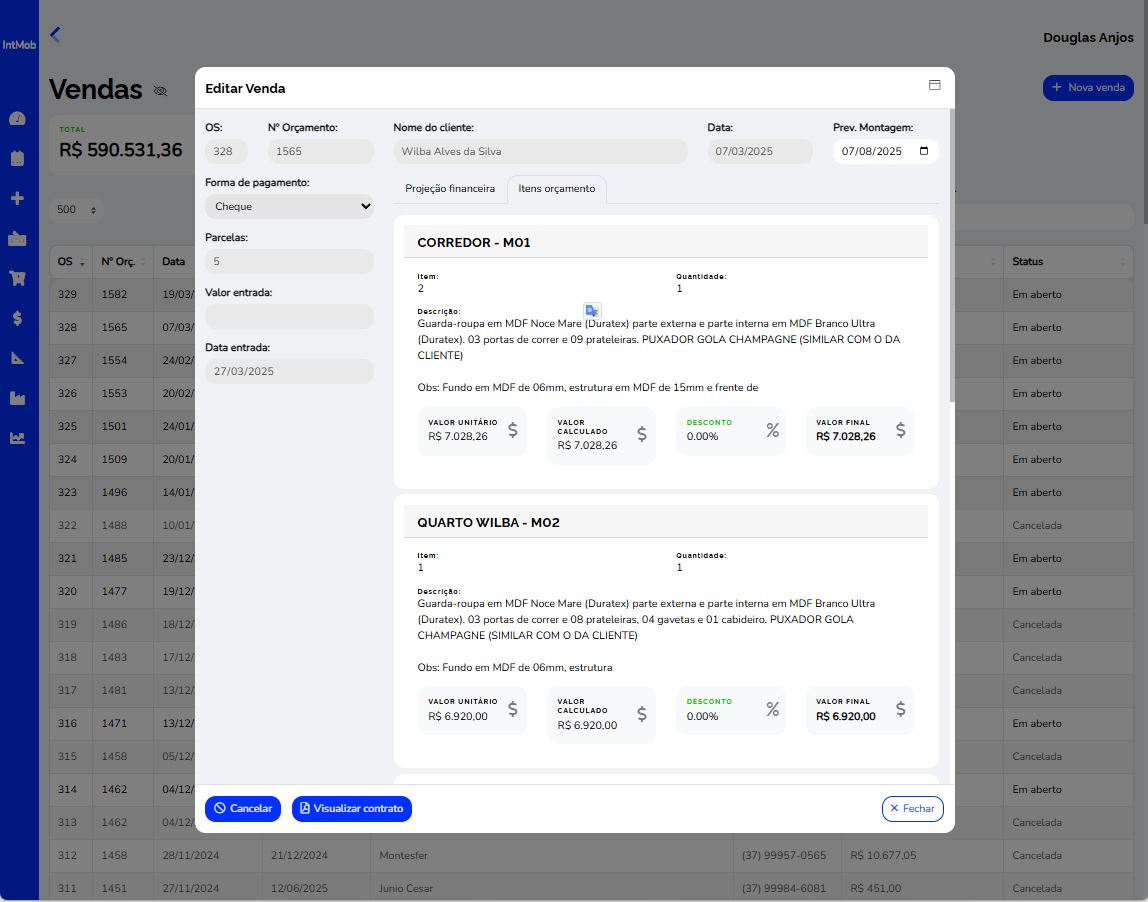The height and width of the screenshot is (902, 1148).
Task: Toggle the hide-values eye icon beside Vendas
Action: 160,91
